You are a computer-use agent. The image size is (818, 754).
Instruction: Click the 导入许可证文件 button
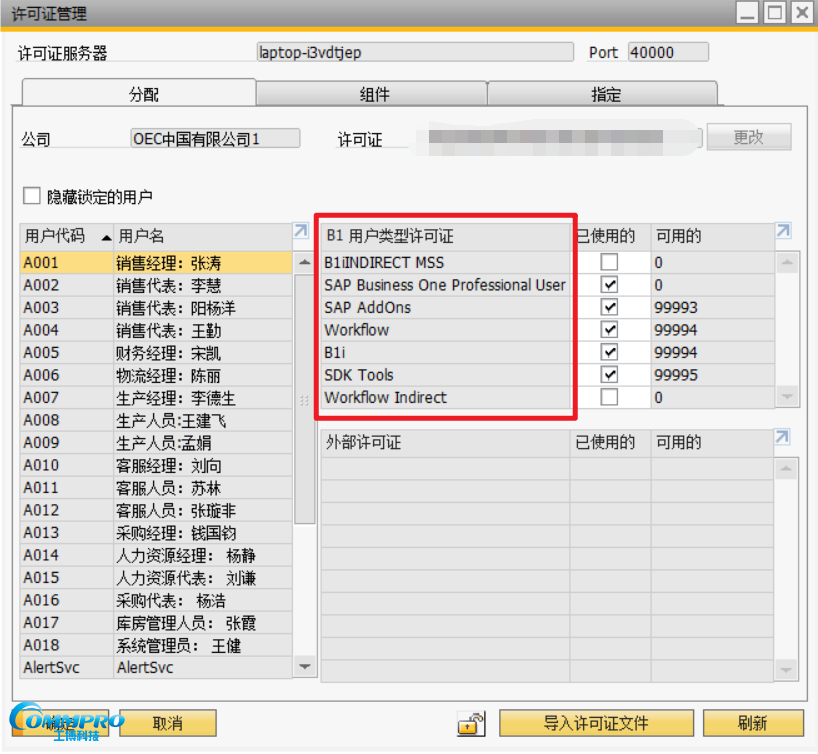[x=596, y=723]
